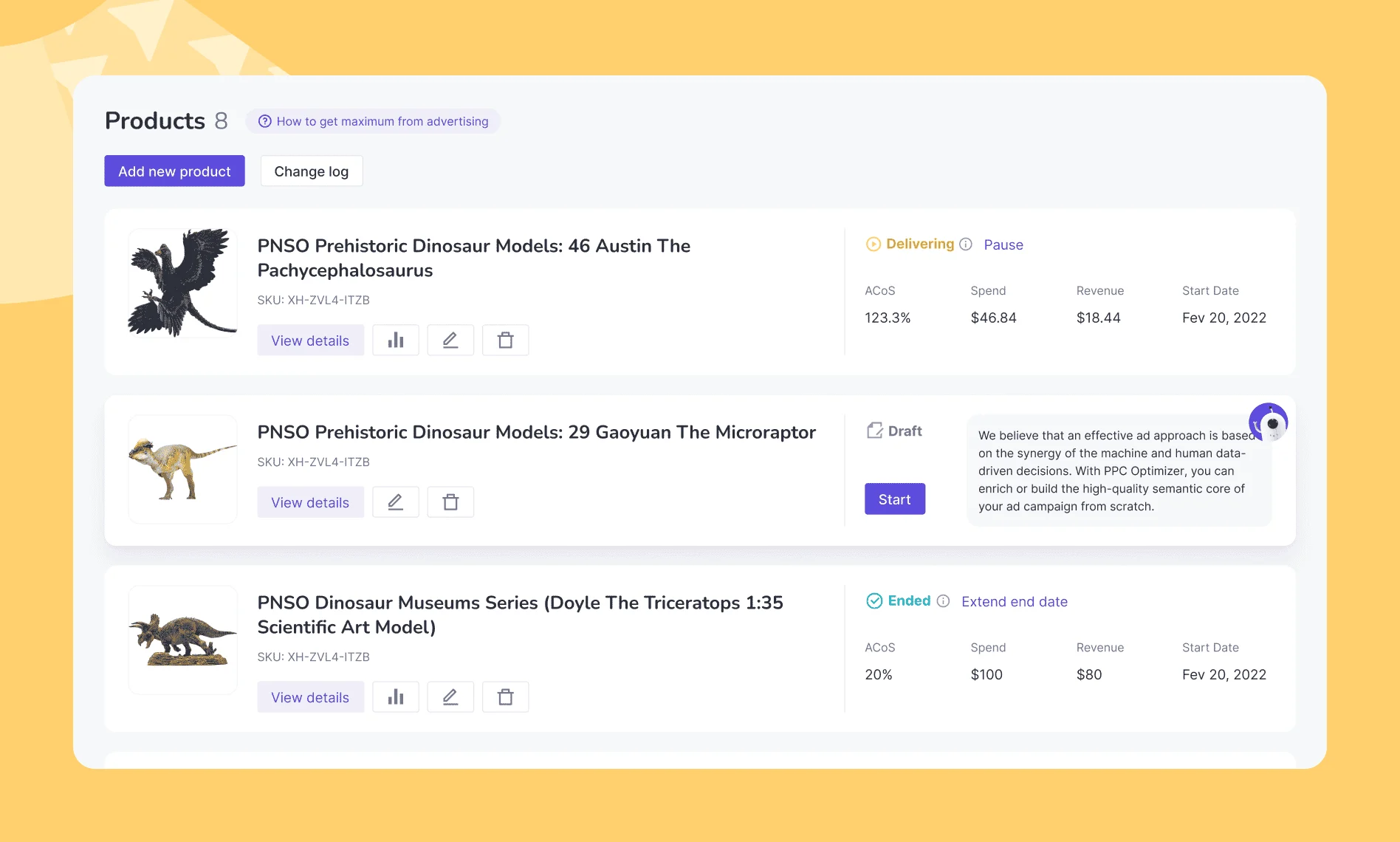
Task: Click the Microraptor product thumbnail
Action: pos(182,469)
